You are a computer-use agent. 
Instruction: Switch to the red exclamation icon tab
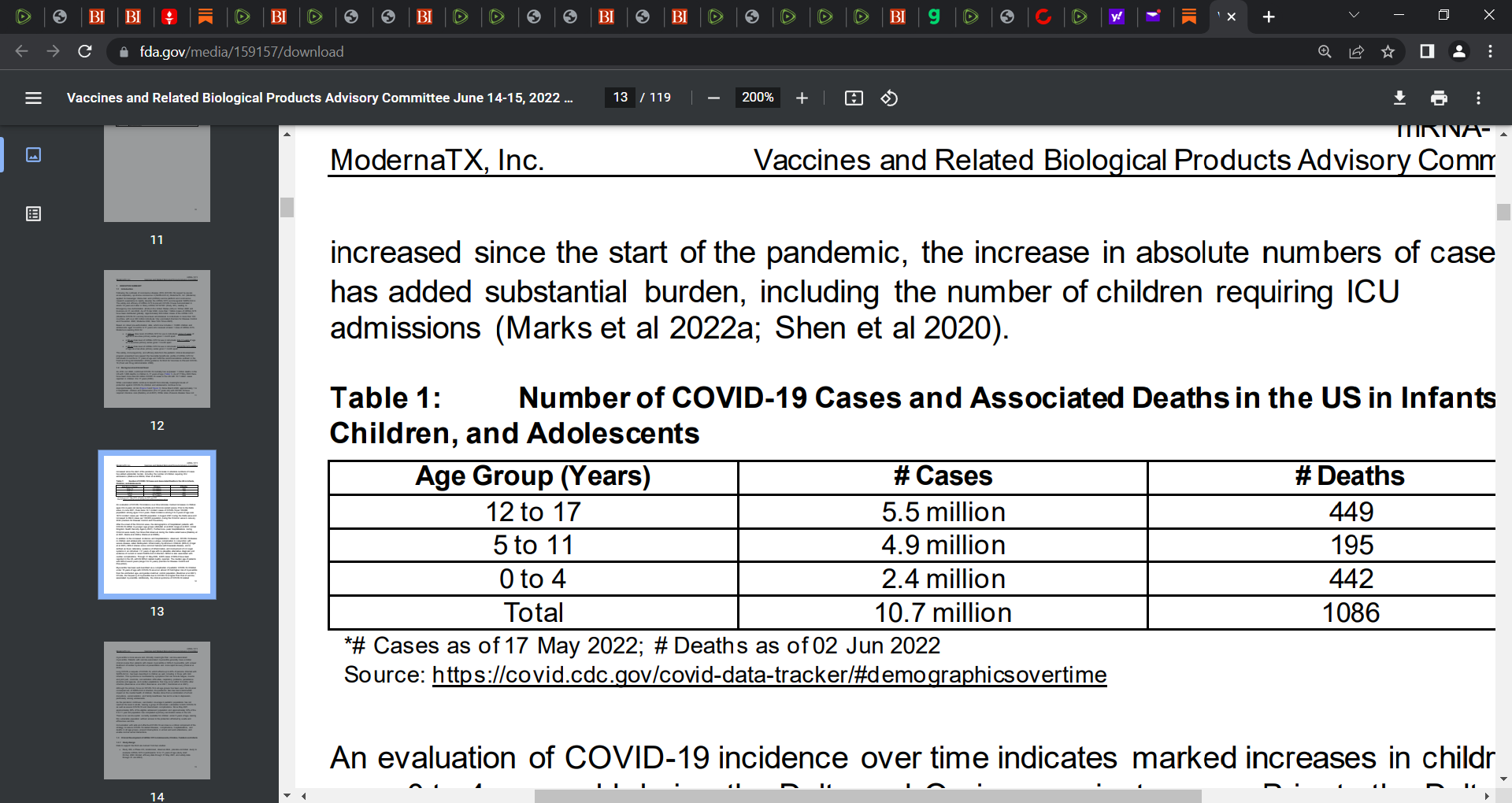[169, 17]
